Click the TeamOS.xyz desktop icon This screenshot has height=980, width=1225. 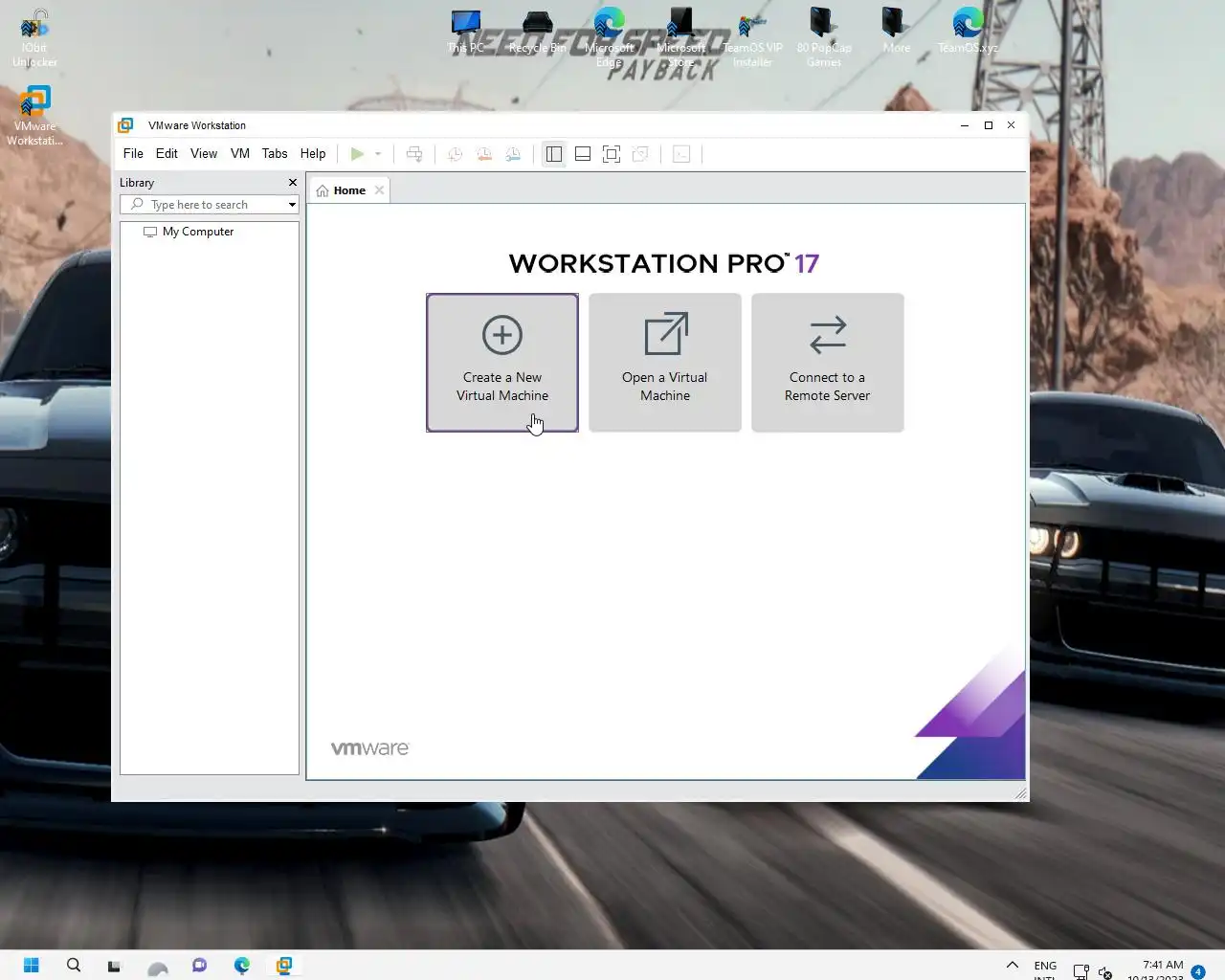coord(968,32)
